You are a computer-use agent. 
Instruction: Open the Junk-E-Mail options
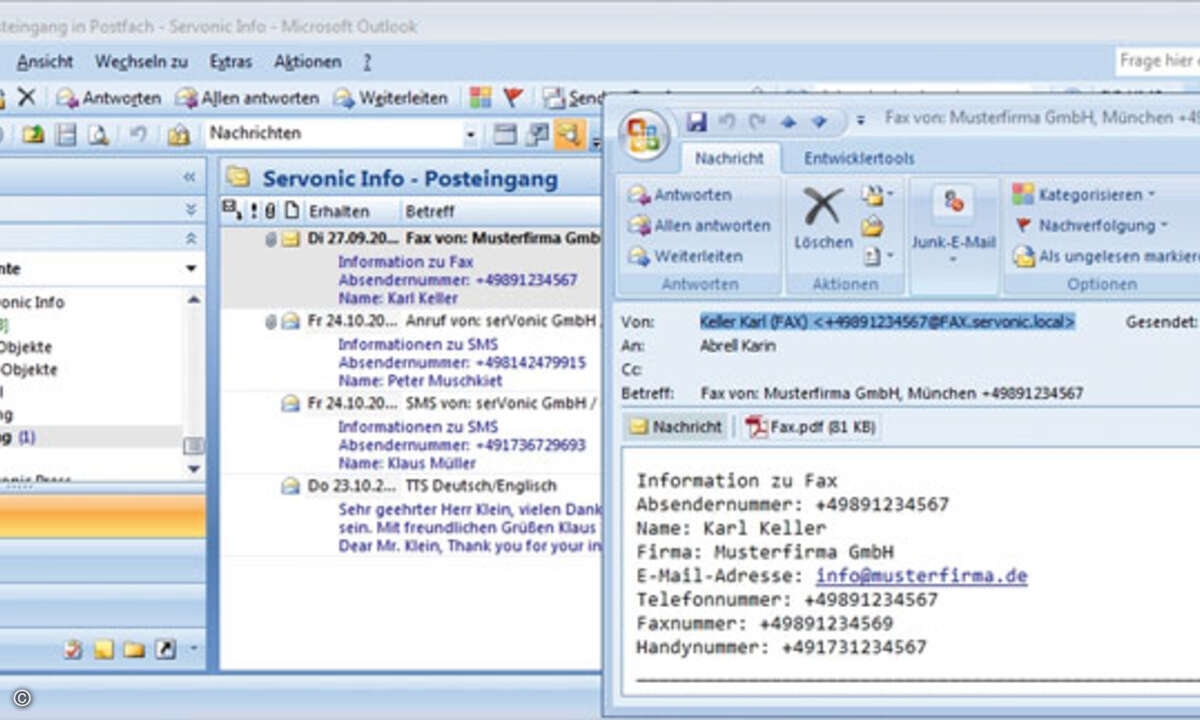[953, 223]
